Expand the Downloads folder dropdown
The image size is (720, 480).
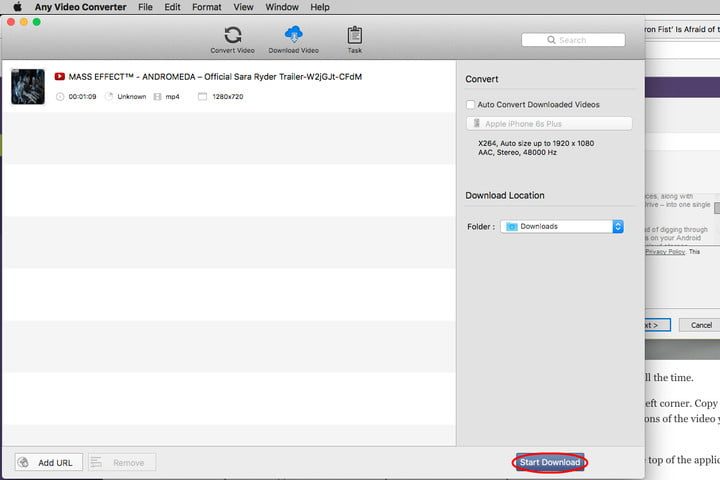coord(617,227)
